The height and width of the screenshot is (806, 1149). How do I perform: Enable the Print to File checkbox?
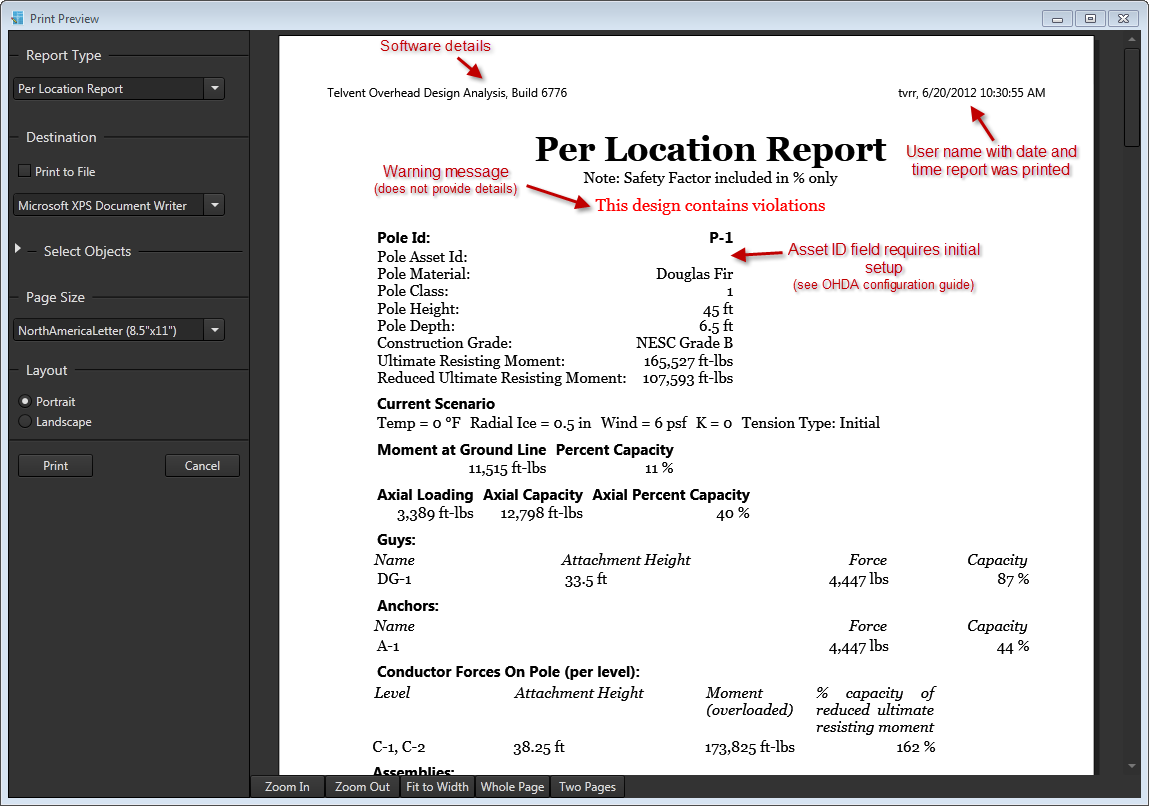[24, 171]
